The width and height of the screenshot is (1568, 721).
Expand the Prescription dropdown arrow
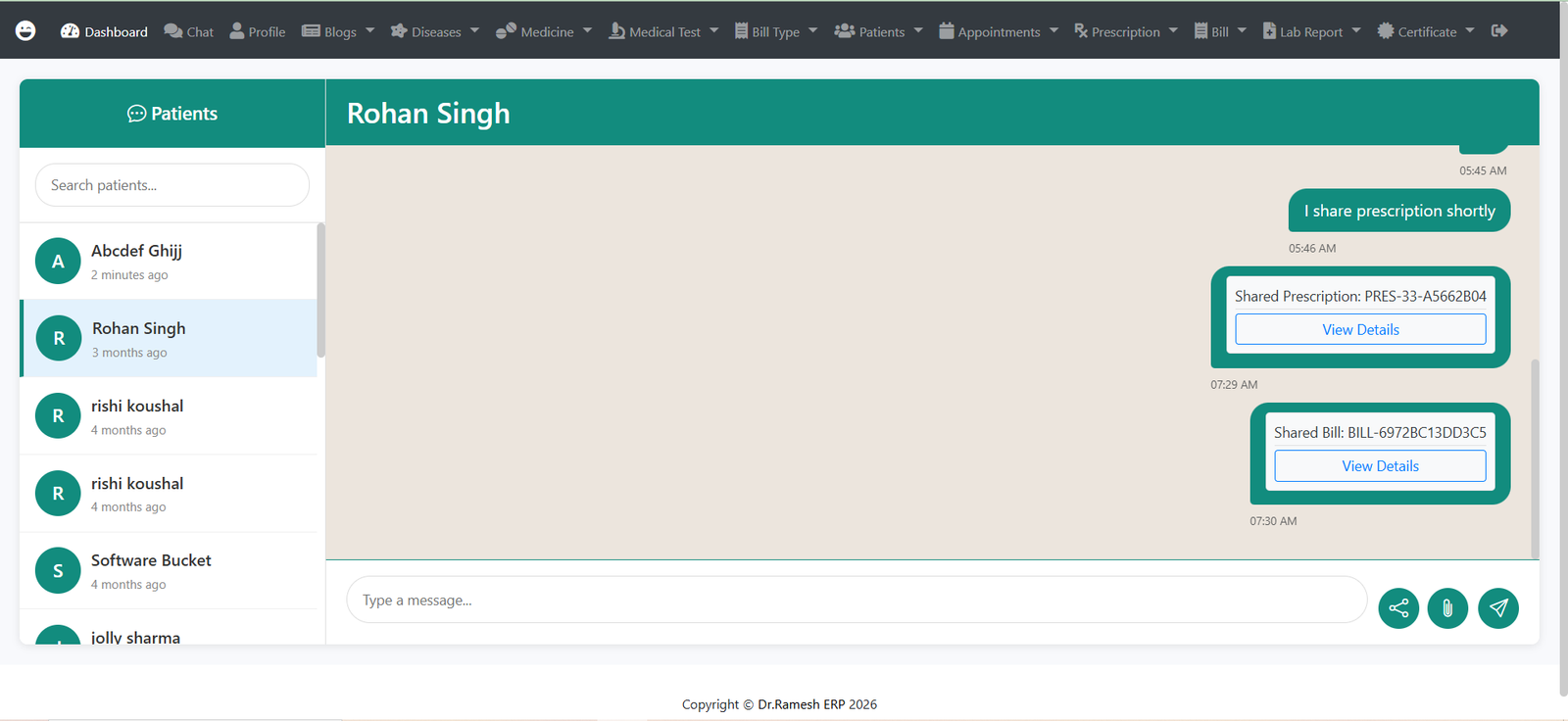(x=1174, y=30)
